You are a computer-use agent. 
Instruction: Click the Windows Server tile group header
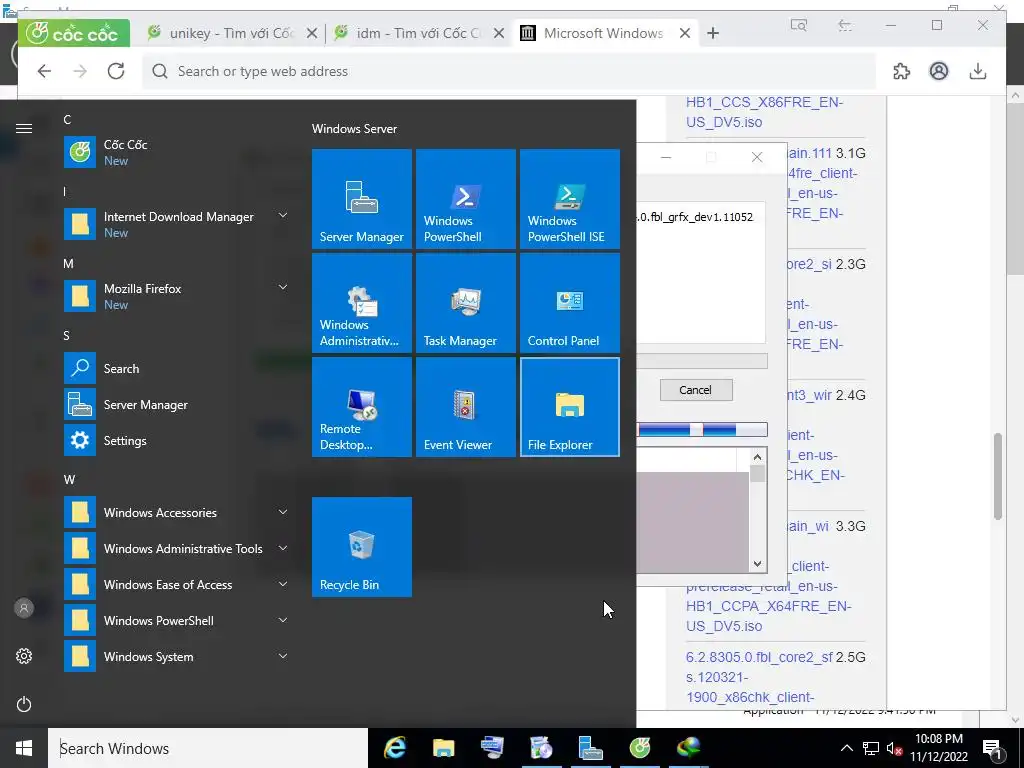click(355, 129)
